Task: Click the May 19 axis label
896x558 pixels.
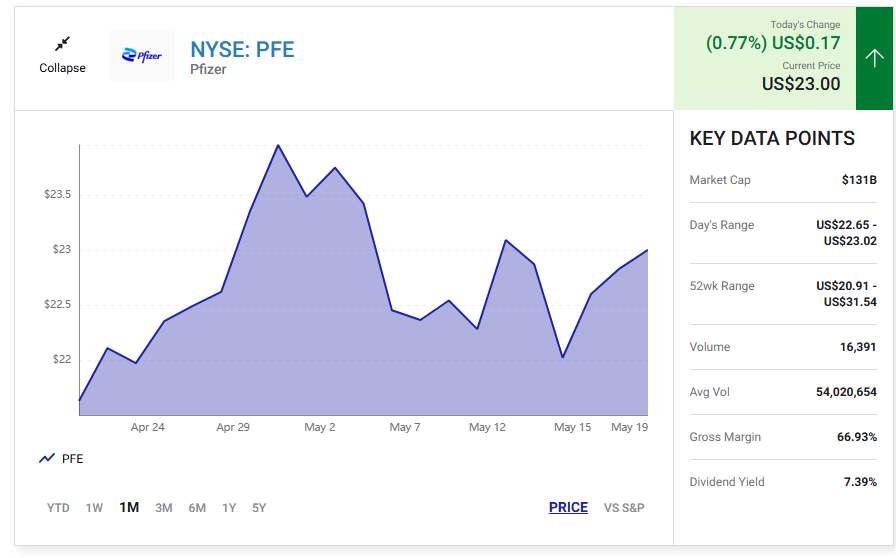Action: [x=629, y=427]
